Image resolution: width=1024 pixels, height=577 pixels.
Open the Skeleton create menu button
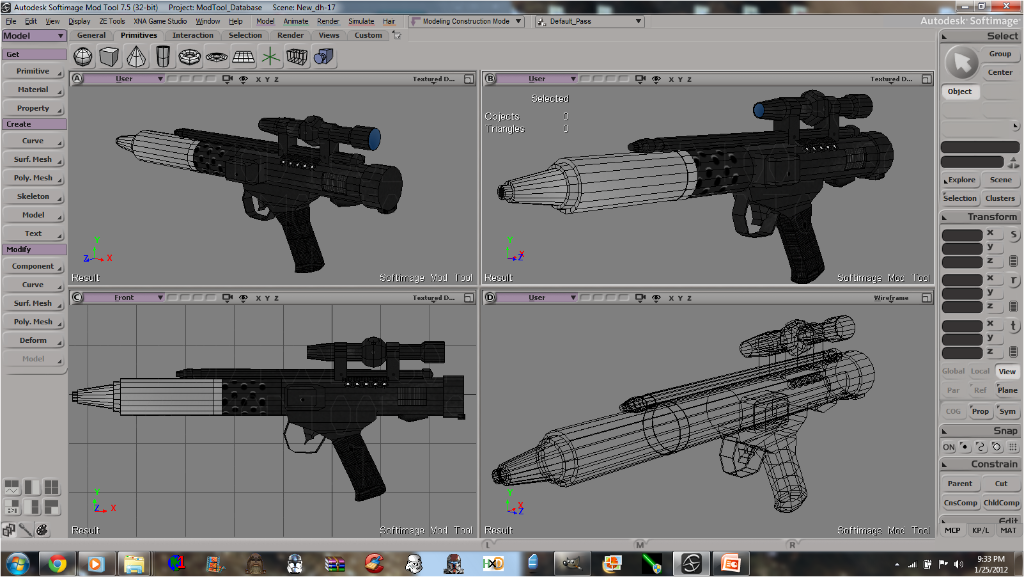pos(33,196)
